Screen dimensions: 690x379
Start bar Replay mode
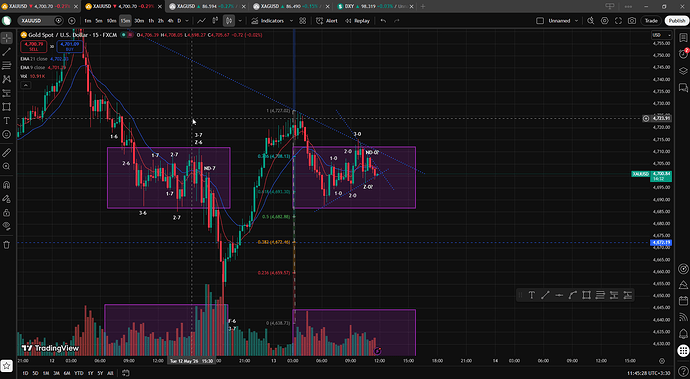357,21
